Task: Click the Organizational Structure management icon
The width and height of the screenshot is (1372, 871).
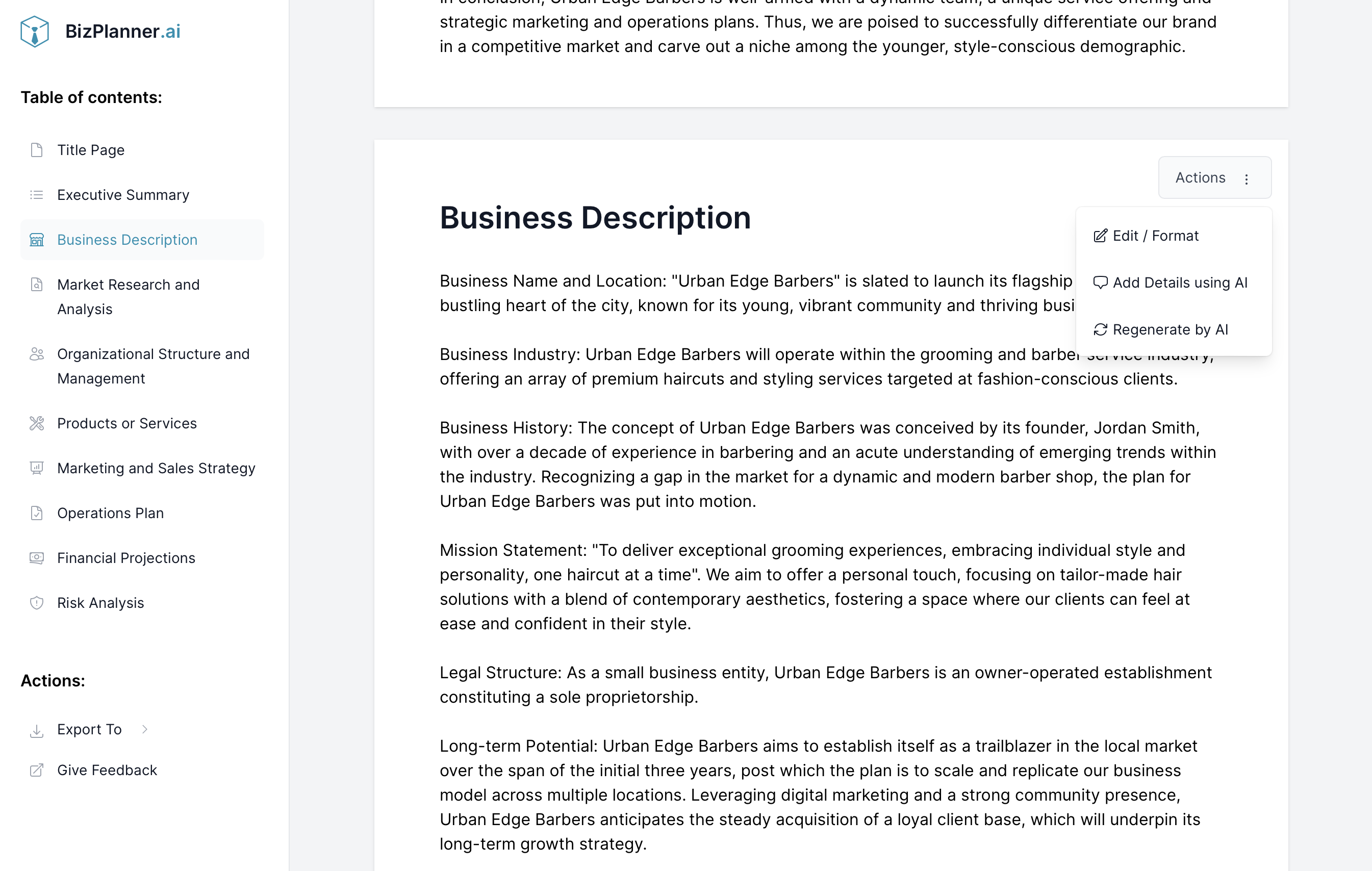Action: (36, 353)
